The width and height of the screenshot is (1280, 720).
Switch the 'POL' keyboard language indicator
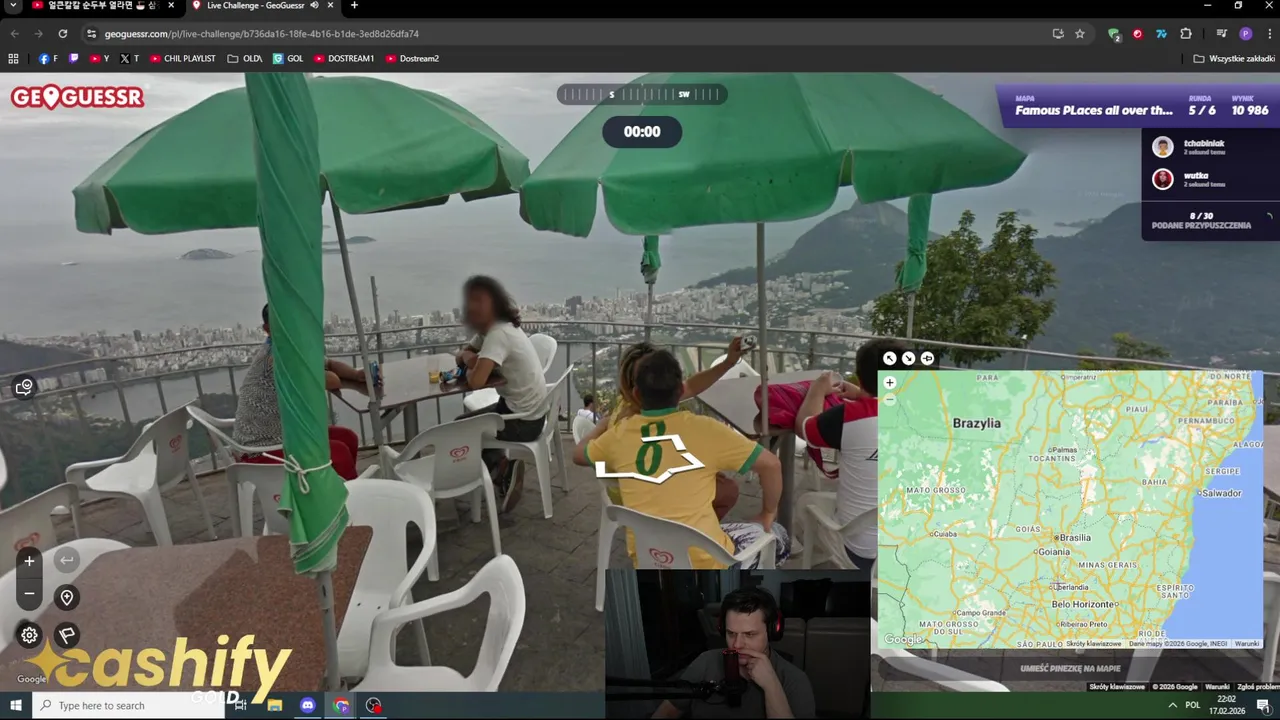click(x=1193, y=706)
